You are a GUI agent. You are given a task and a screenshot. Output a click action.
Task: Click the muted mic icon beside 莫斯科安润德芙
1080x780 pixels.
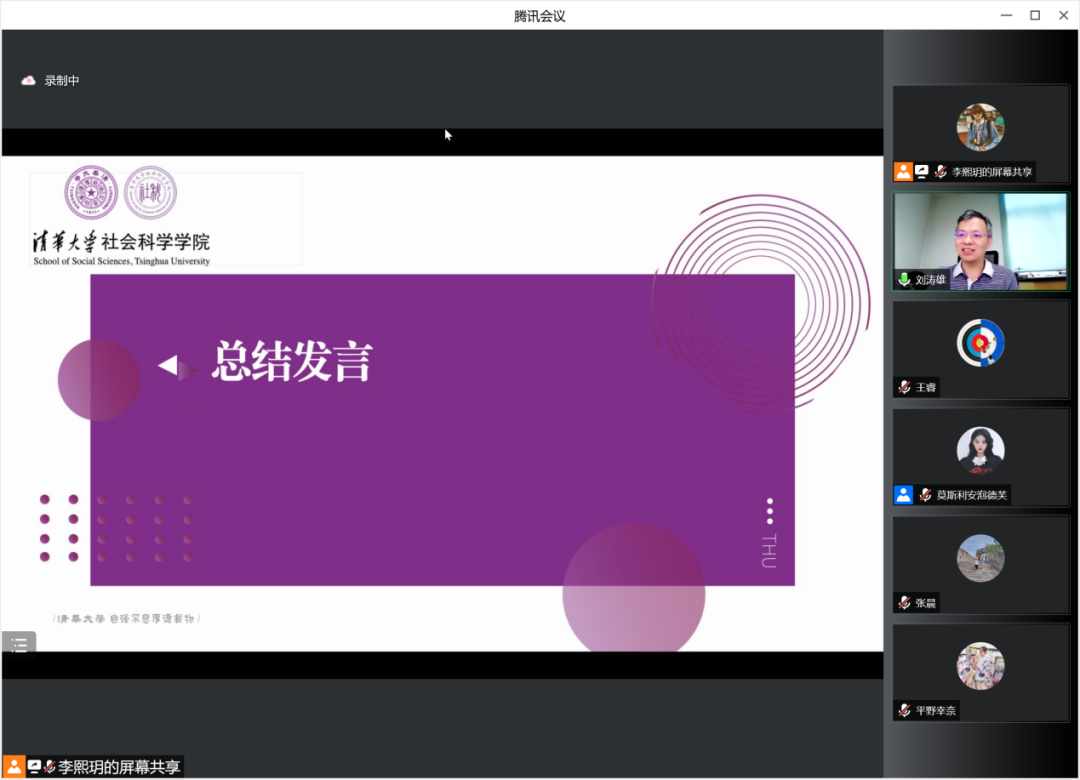coord(925,495)
